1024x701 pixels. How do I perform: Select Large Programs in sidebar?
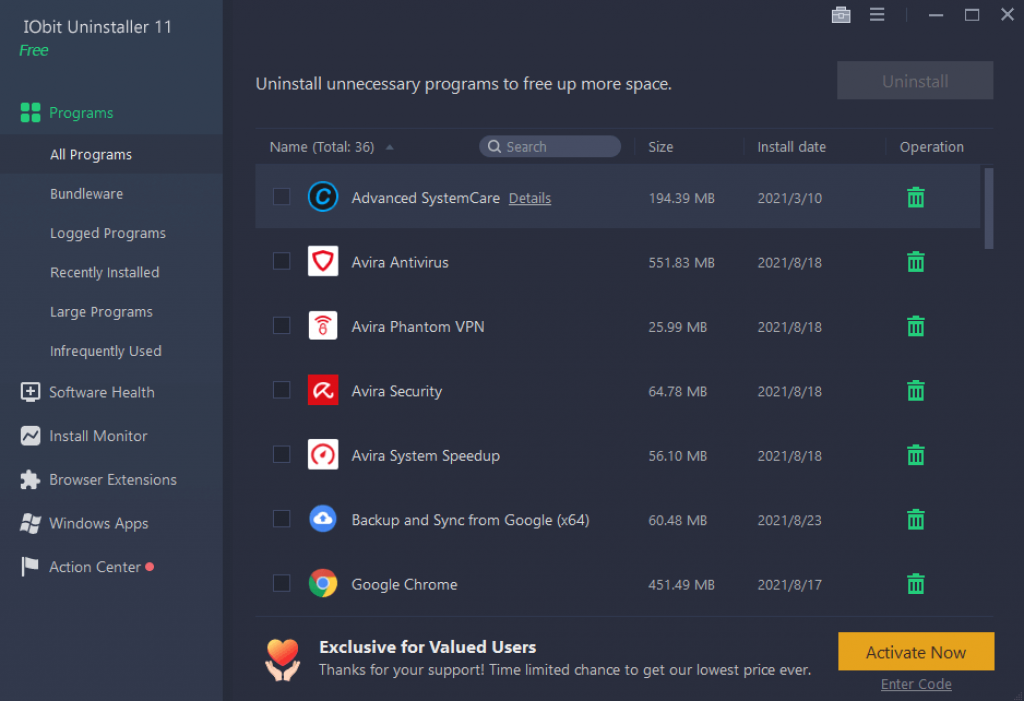coord(101,312)
